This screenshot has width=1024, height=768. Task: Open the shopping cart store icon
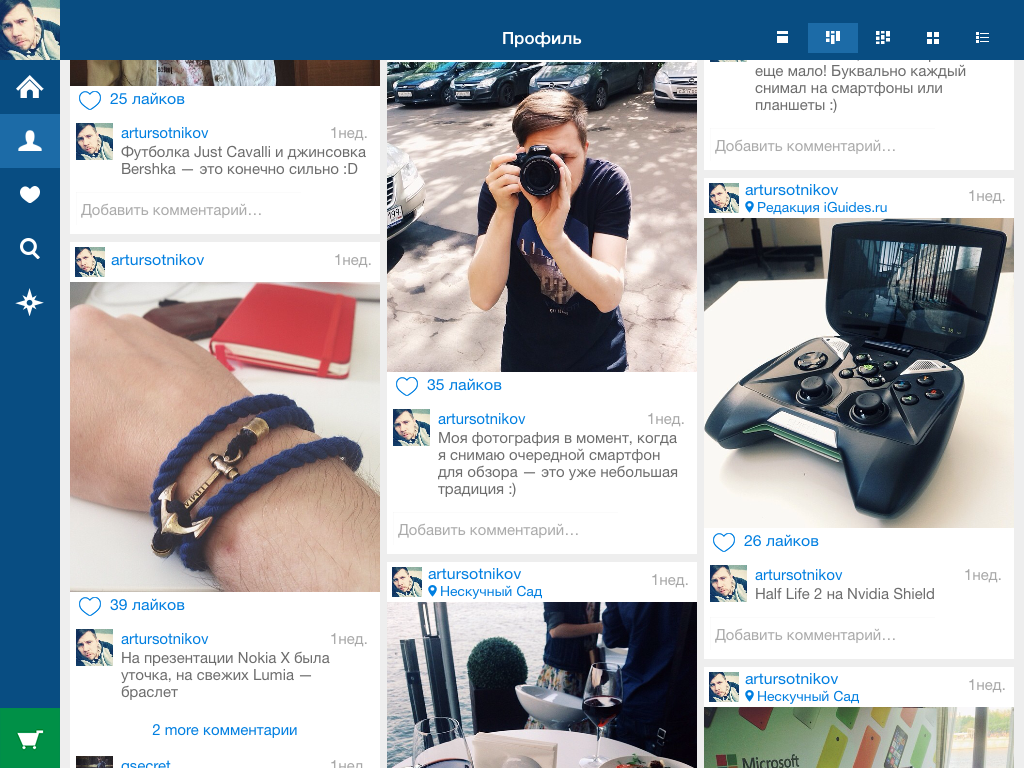29,739
